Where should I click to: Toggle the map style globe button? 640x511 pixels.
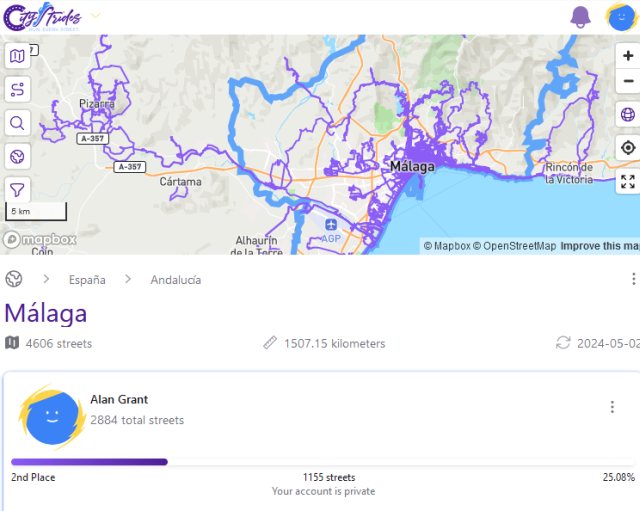point(628,114)
